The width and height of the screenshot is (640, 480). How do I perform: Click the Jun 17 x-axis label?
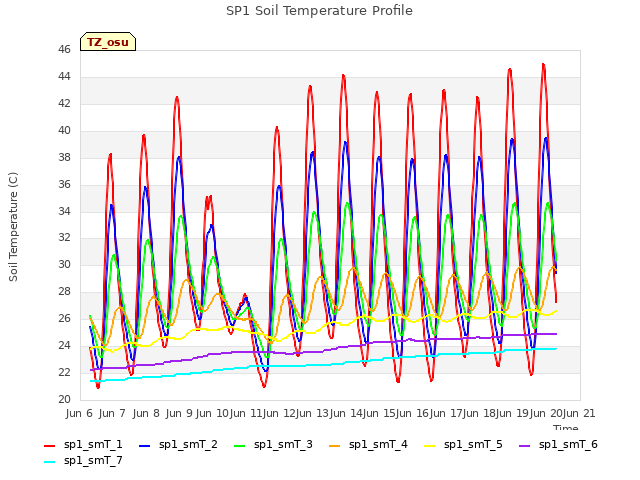(446, 413)
